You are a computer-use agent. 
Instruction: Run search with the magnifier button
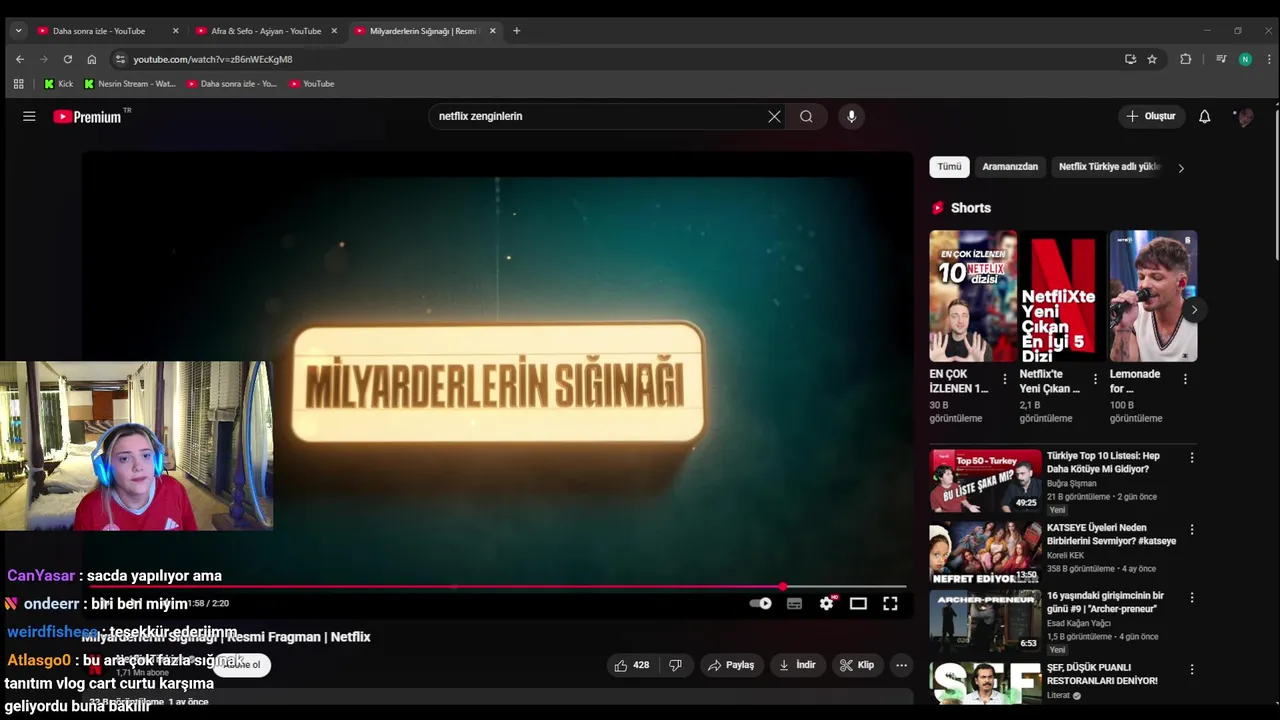(x=806, y=116)
